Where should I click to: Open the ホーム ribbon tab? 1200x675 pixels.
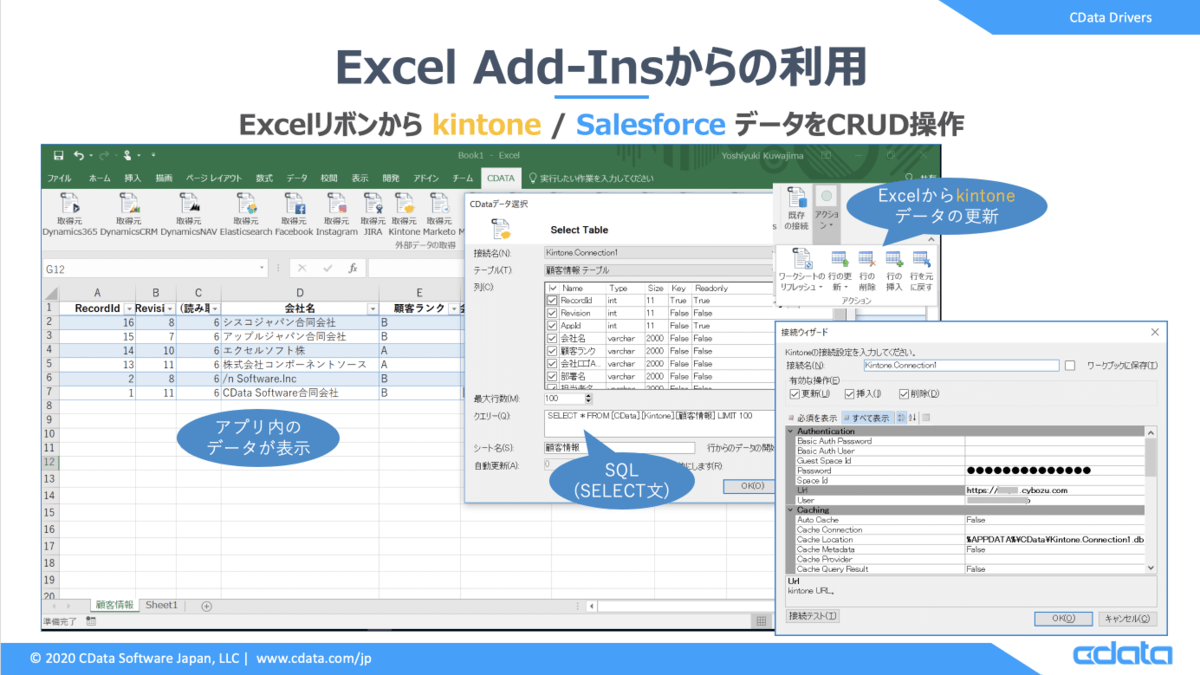(100, 178)
